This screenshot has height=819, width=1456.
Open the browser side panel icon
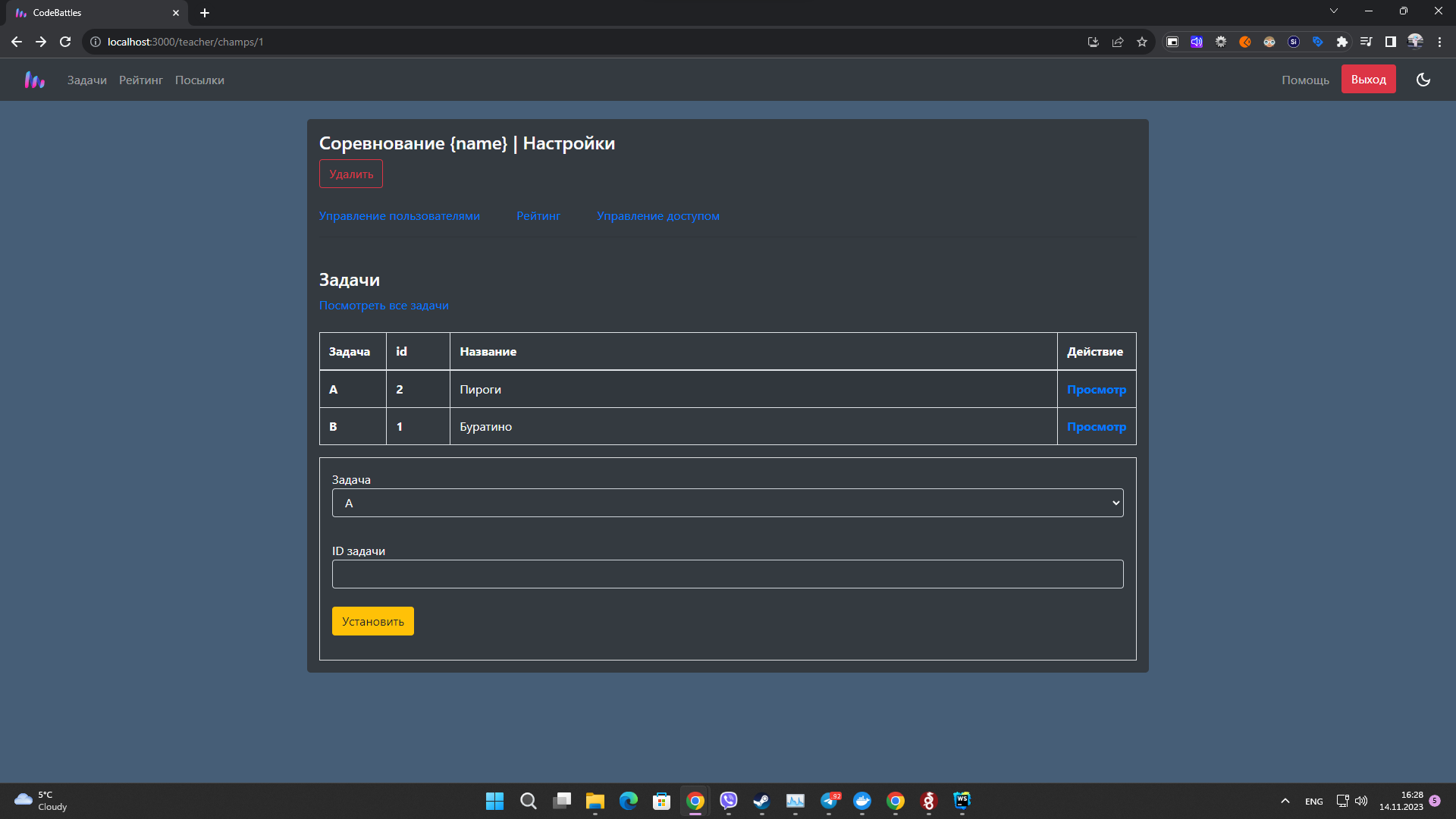1391,42
